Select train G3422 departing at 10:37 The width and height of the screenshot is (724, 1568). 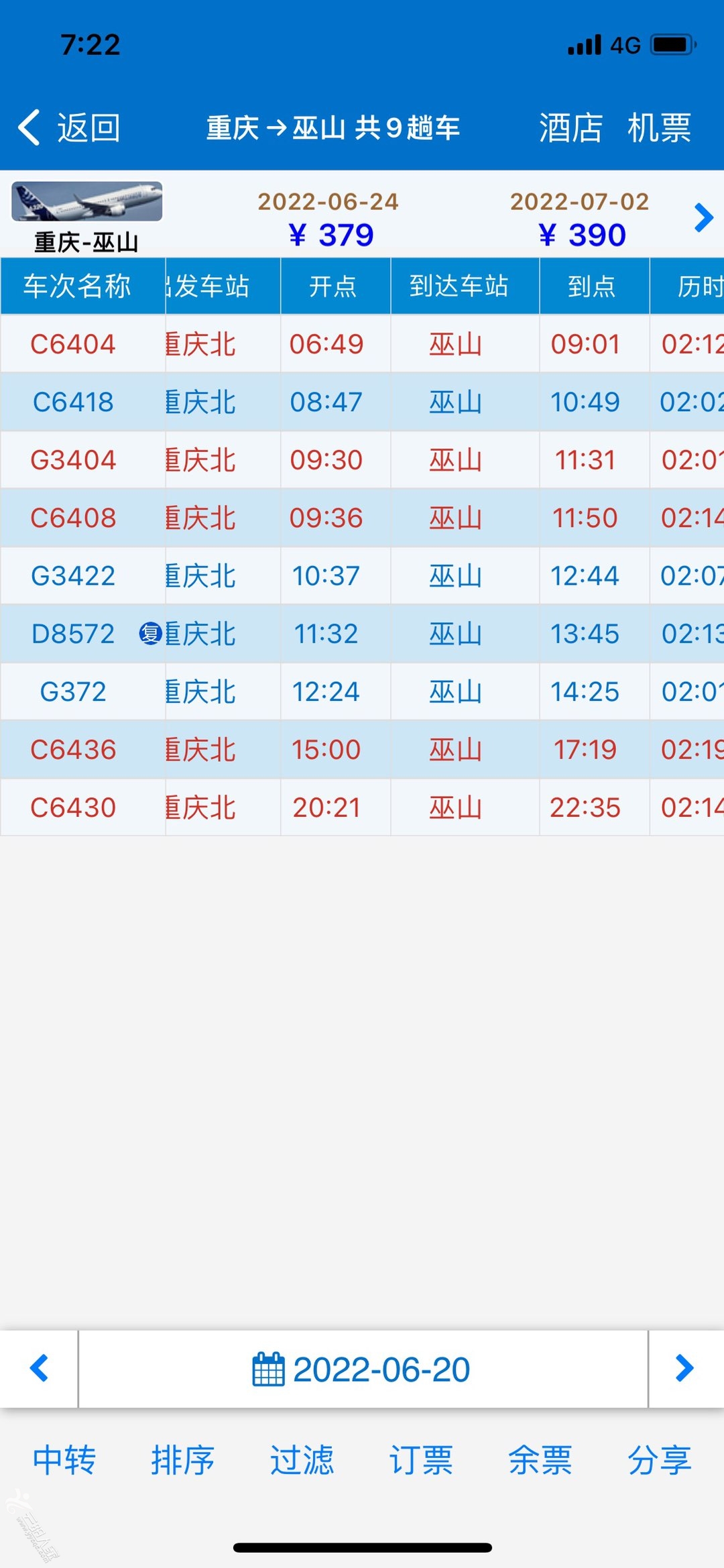tap(362, 576)
